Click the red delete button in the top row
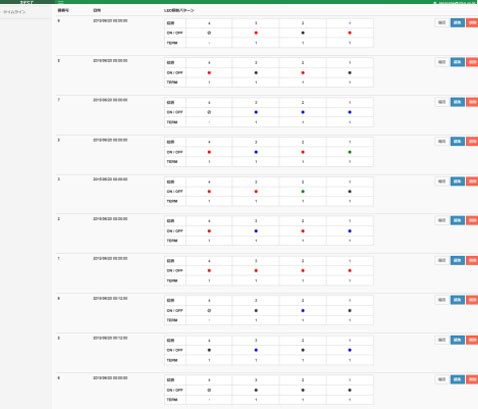Viewport: 478px width, 409px height. pos(472,23)
